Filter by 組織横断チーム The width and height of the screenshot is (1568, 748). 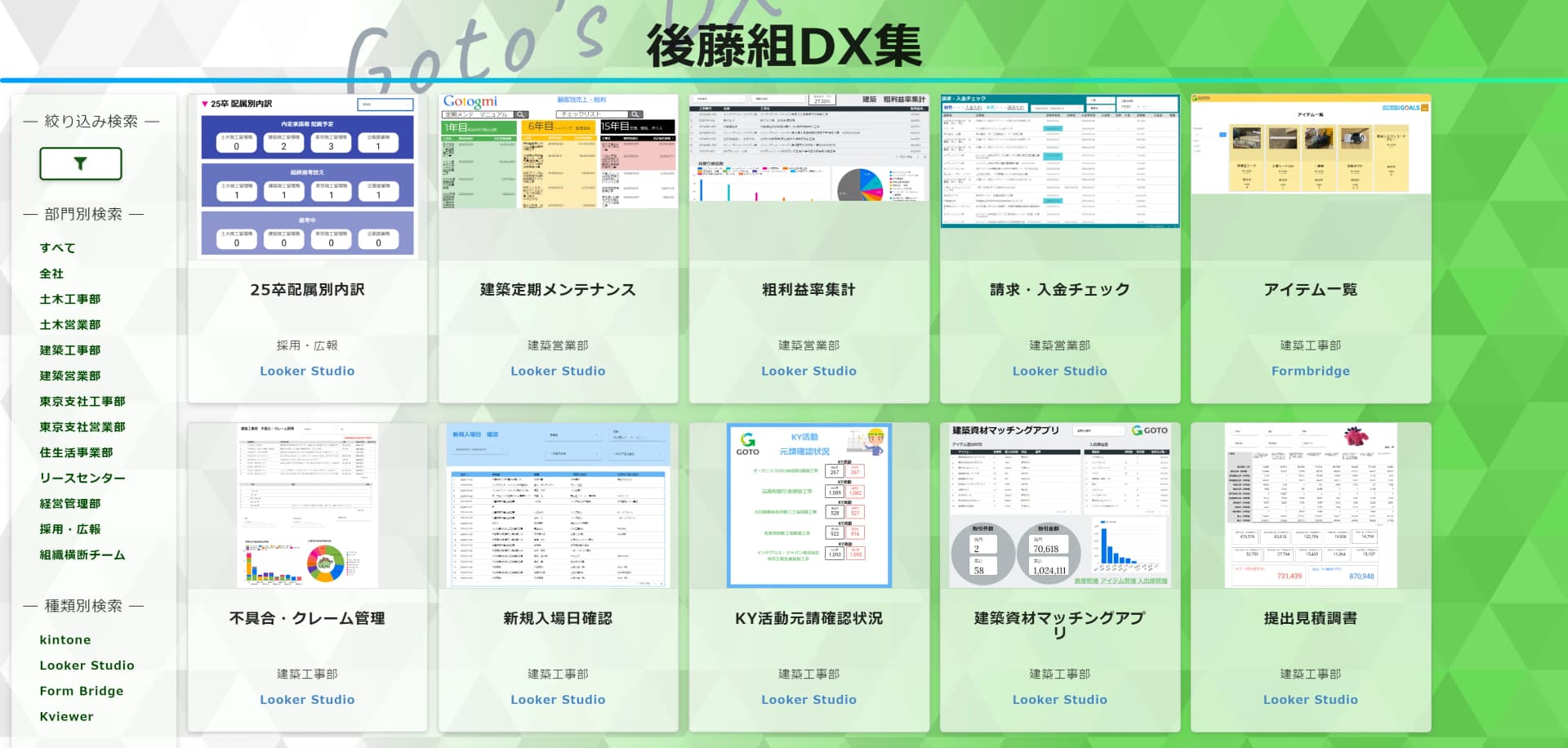[82, 554]
